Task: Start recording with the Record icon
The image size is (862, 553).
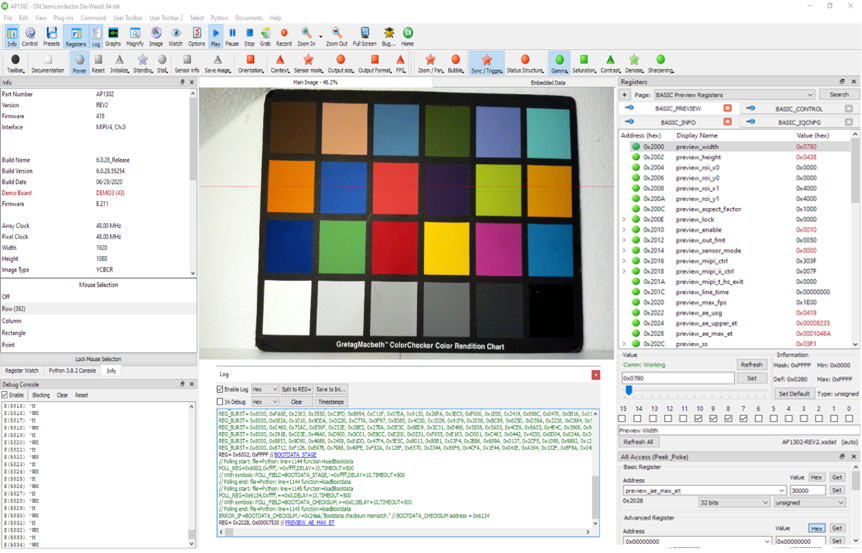Action: 284,36
